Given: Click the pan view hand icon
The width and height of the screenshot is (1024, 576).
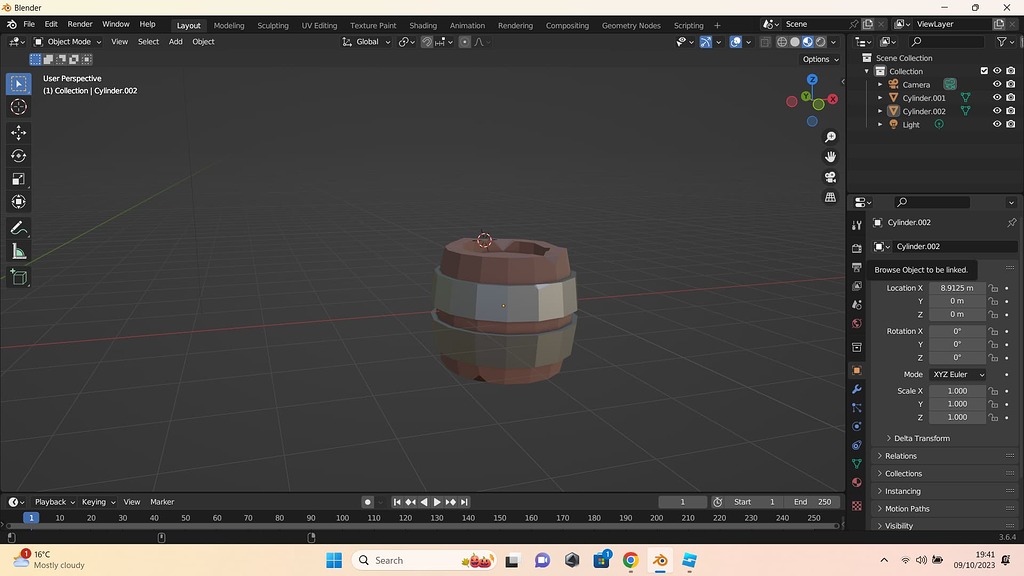Looking at the screenshot, I should (830, 157).
